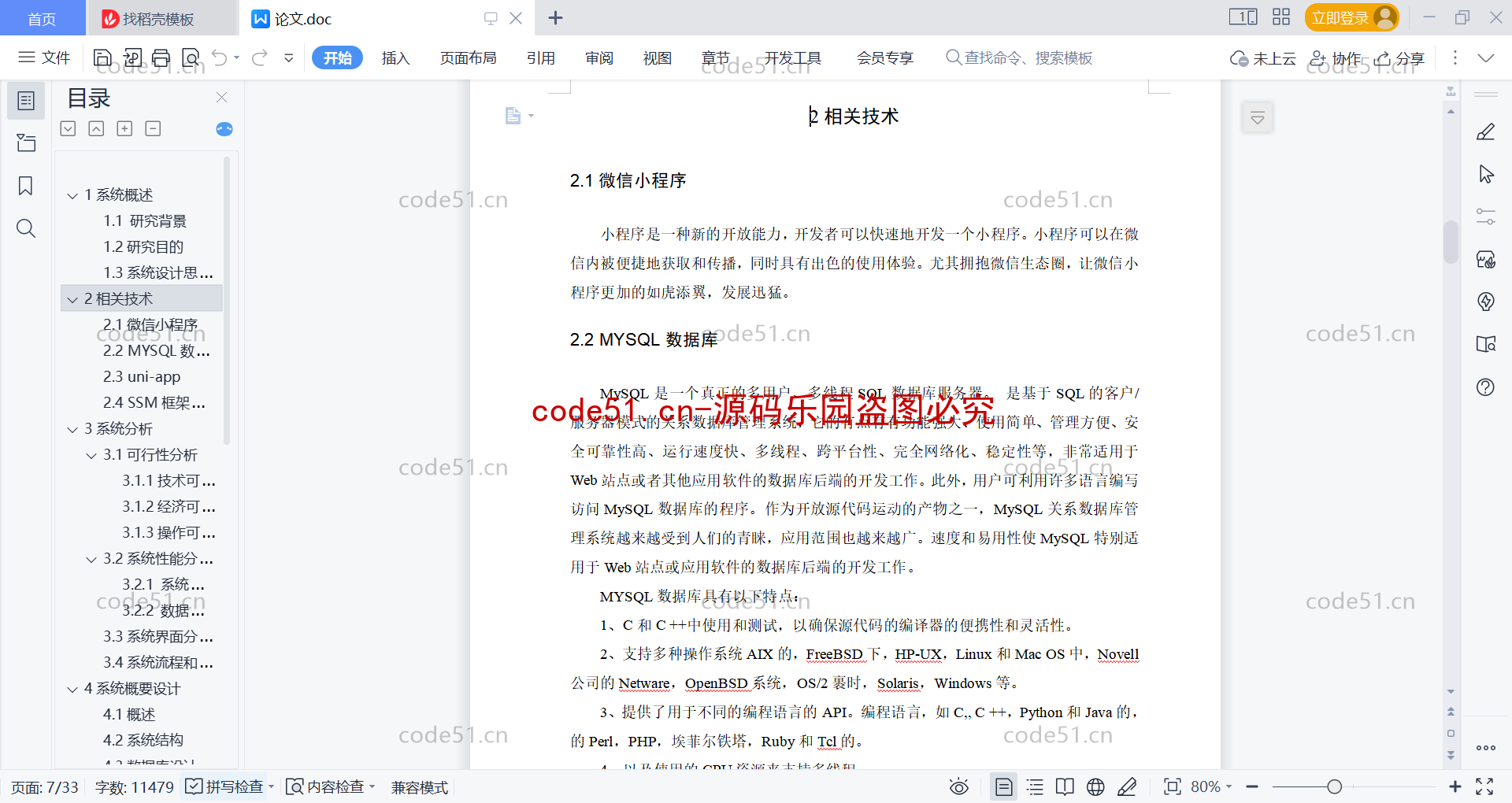Image resolution: width=1512 pixels, height=803 pixels.
Task: Switch to the 审阅 ribbon tab
Action: point(599,57)
